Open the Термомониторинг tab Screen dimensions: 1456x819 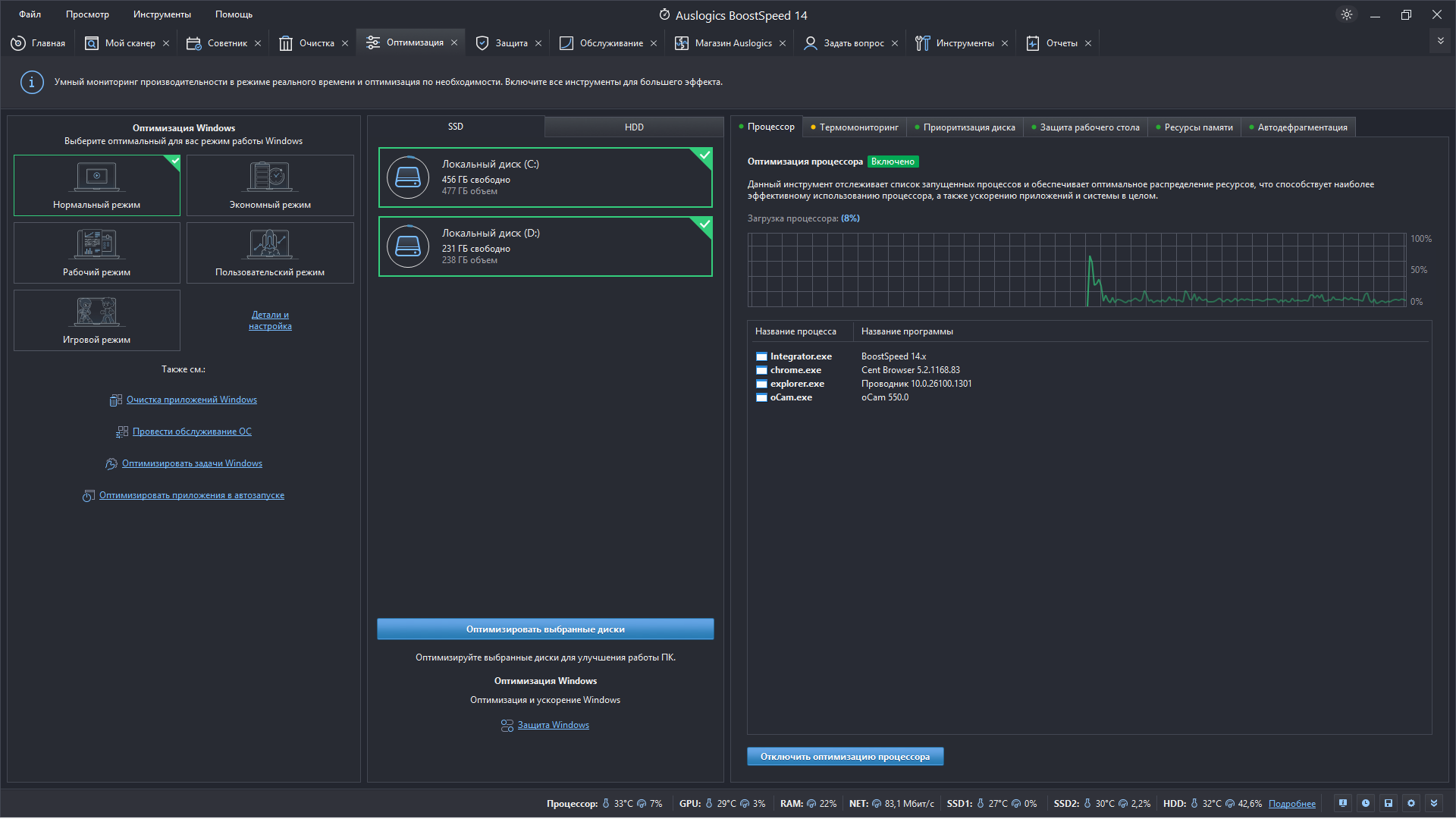(855, 127)
